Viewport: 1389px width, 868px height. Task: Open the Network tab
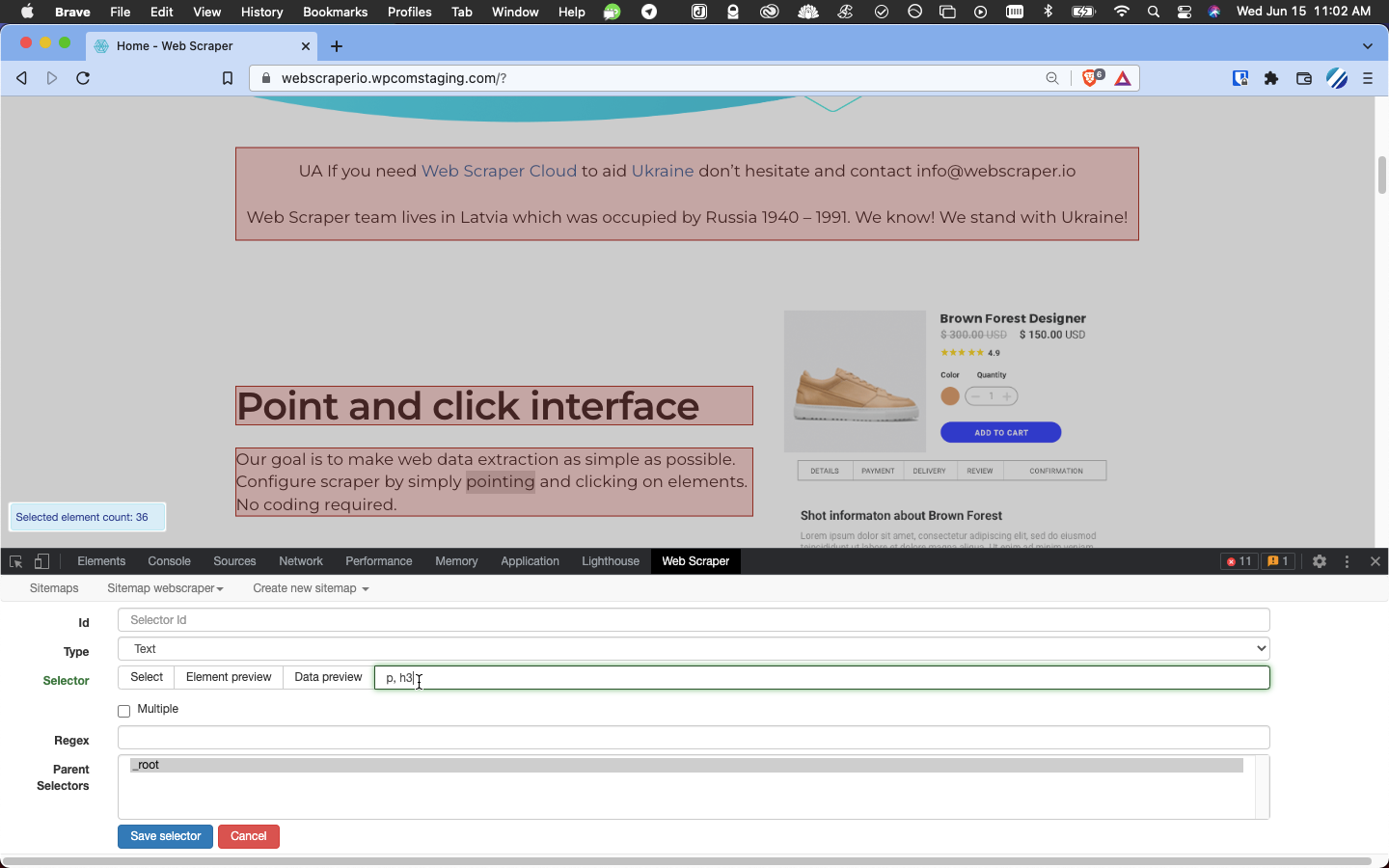[300, 561]
